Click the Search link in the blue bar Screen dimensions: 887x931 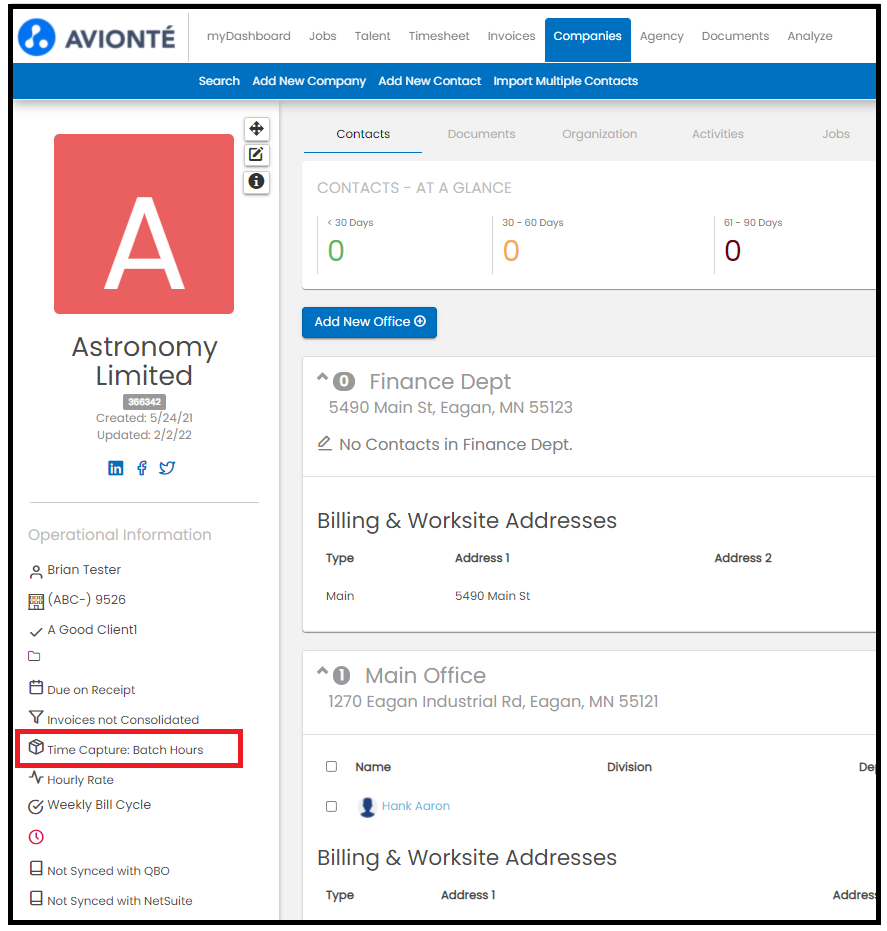pos(219,81)
